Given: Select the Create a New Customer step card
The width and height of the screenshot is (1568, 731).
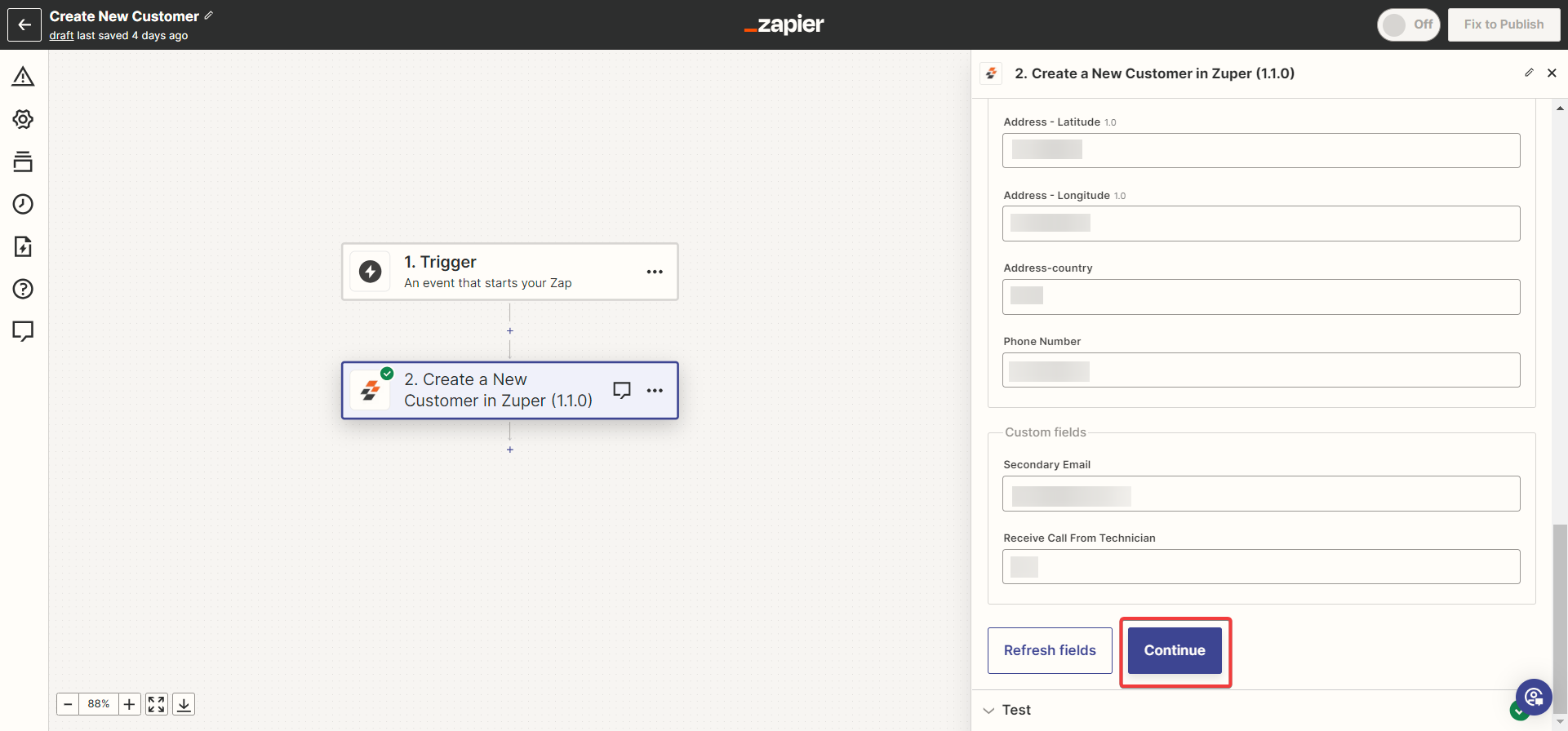Looking at the screenshot, I should 510,391.
